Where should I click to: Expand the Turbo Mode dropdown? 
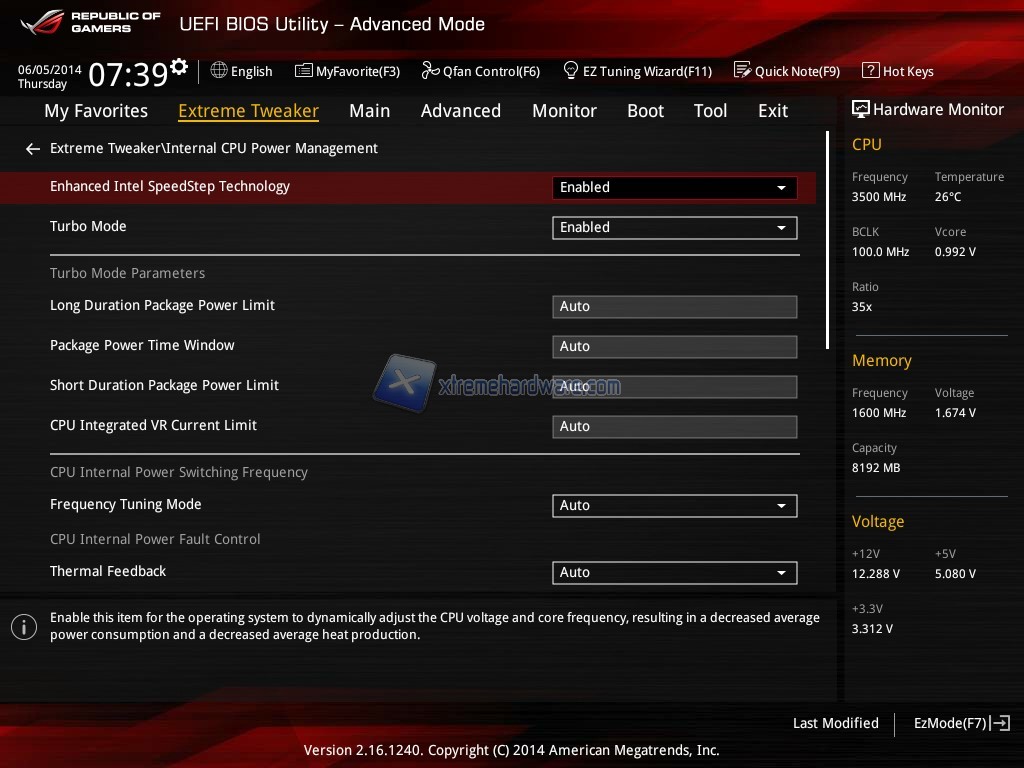(674, 227)
